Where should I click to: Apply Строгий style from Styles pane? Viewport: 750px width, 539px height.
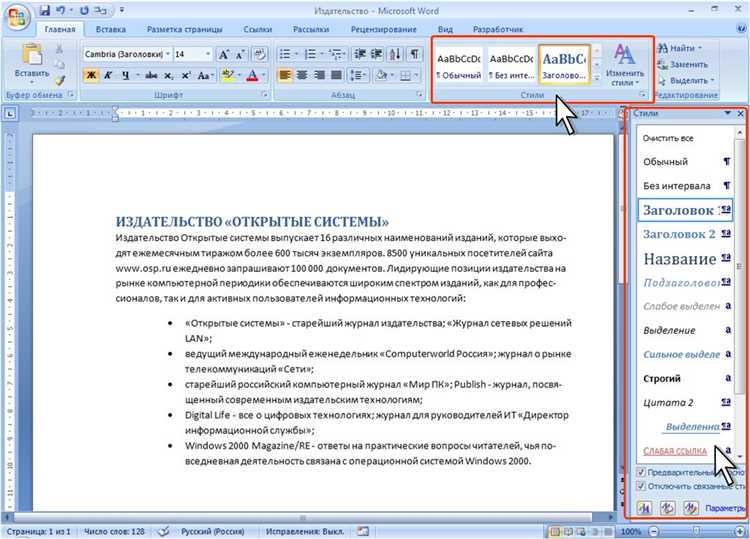(685, 378)
